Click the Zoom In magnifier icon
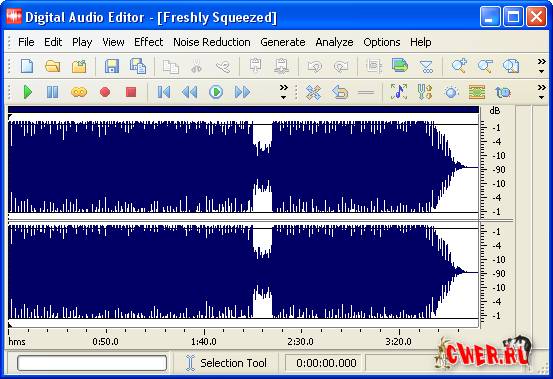This screenshot has height=379, width=553. [x=459, y=66]
